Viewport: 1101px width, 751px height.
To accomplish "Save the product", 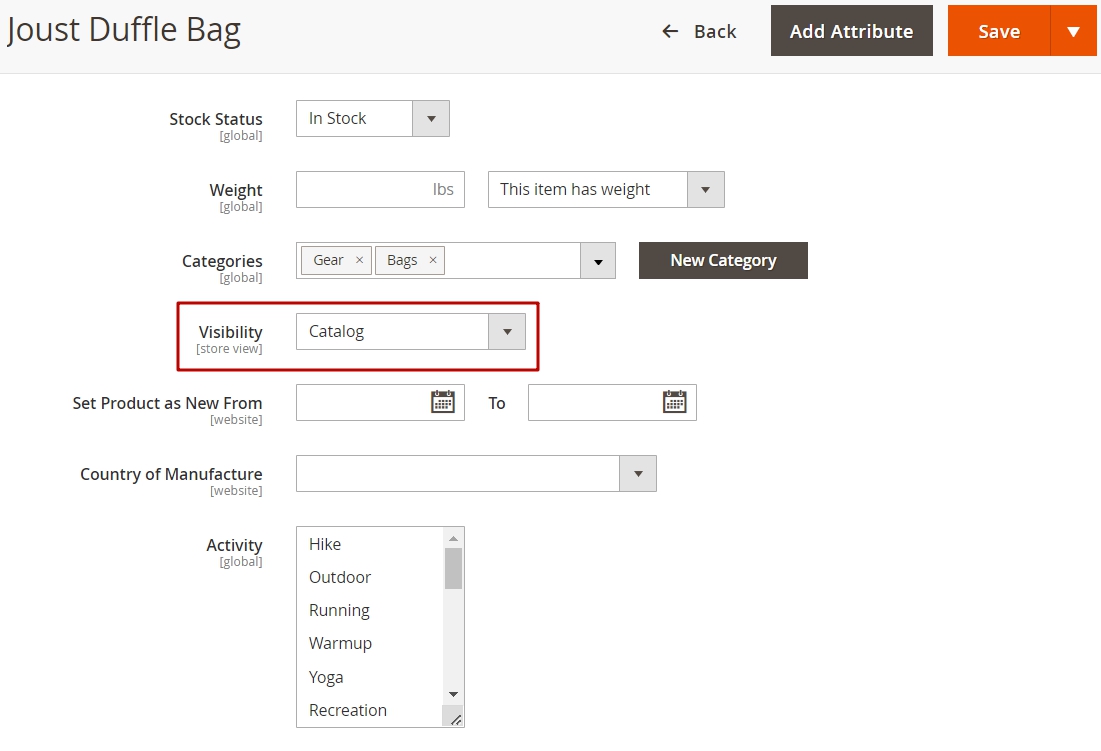I will (x=999, y=31).
